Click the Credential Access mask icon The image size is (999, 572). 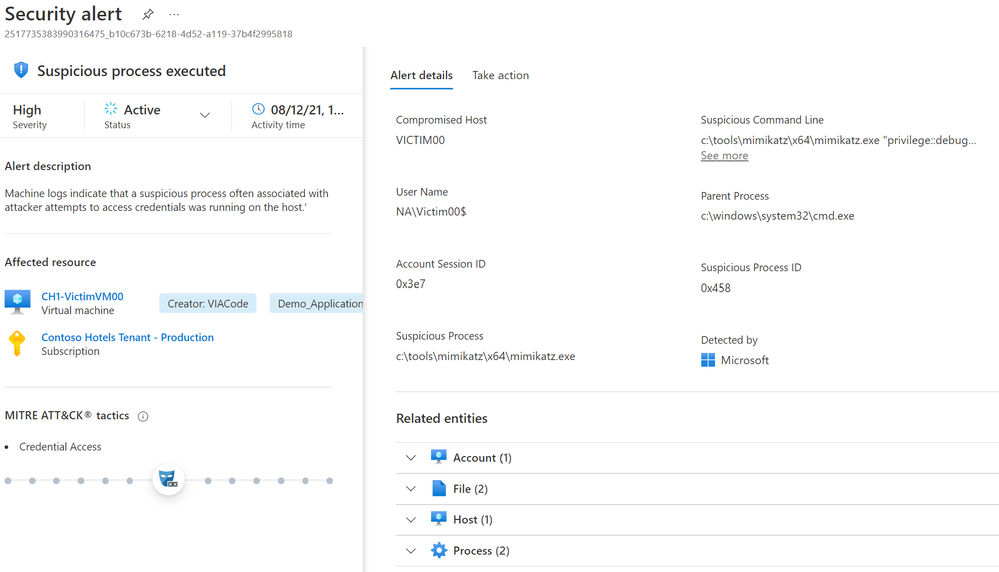[168, 479]
